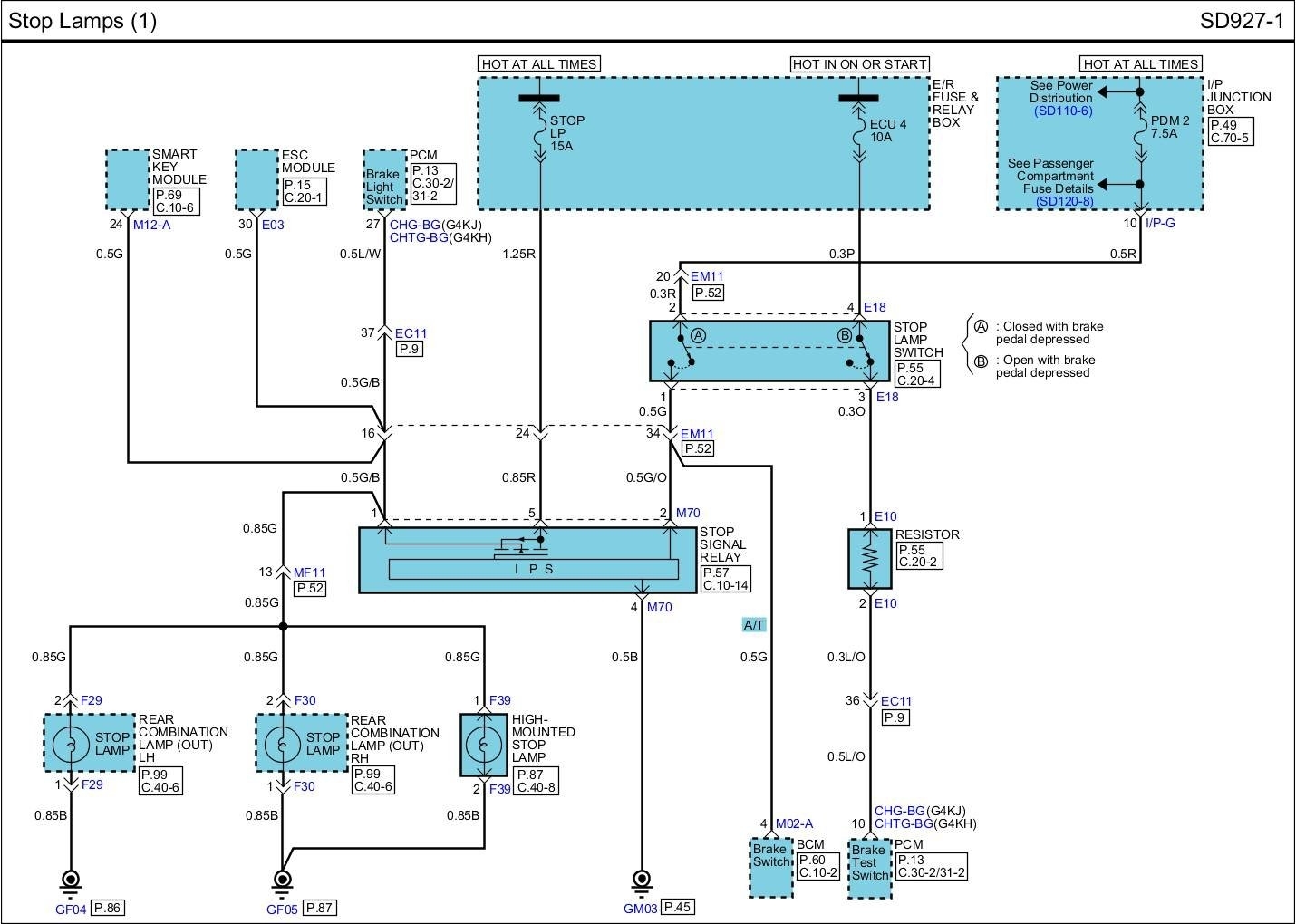Click the 0.3P wire label
This screenshot has width=1296, height=924.
pyautogui.click(x=842, y=255)
